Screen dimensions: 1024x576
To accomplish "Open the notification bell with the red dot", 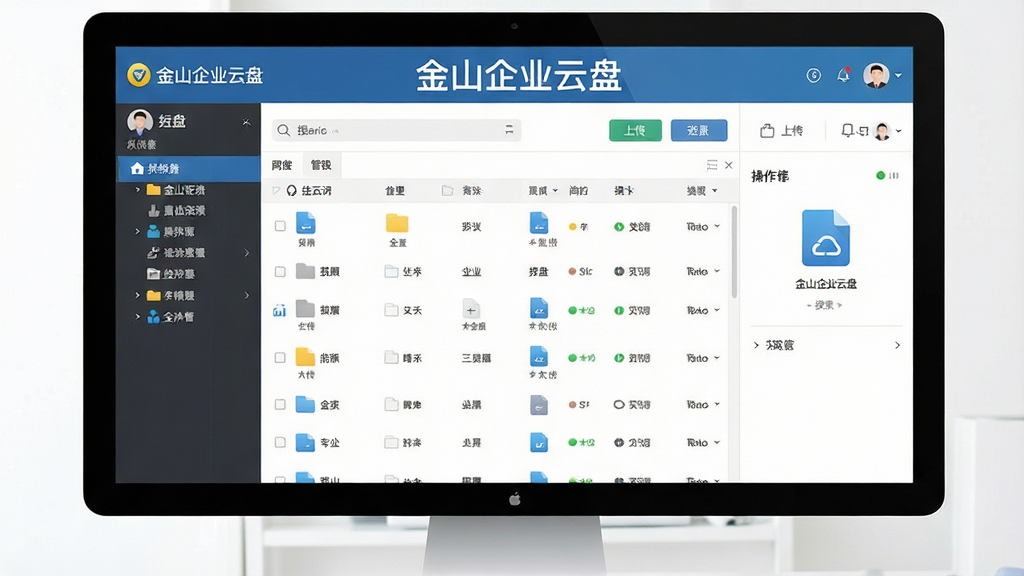I will tap(844, 75).
